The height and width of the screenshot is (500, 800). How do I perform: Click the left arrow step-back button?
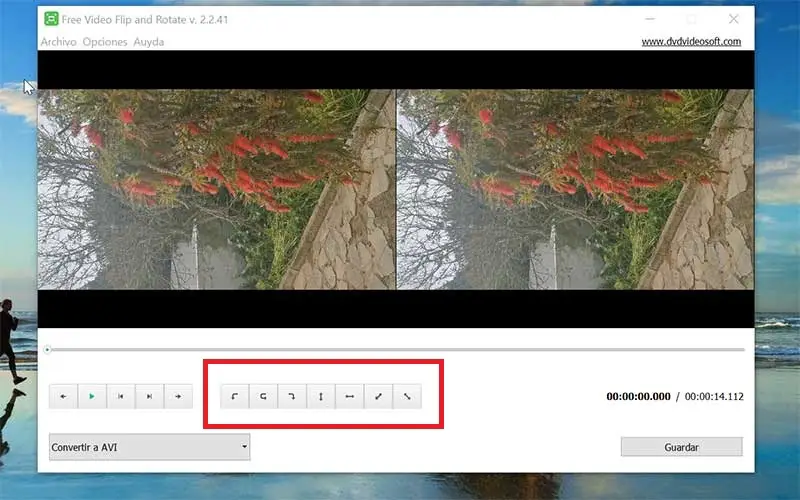pos(63,396)
